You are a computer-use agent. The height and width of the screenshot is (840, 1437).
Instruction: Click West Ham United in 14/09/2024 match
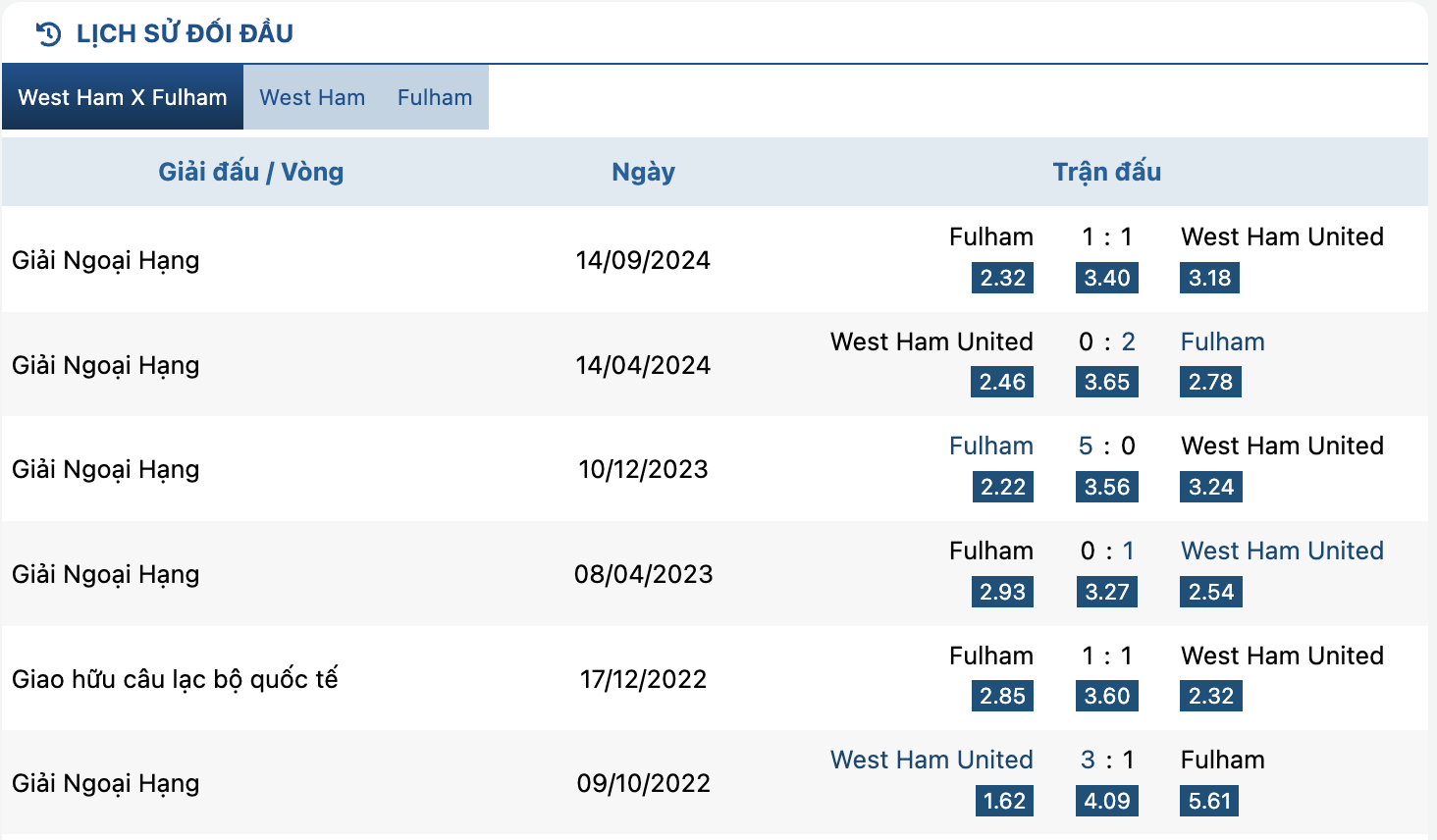pos(1282,236)
